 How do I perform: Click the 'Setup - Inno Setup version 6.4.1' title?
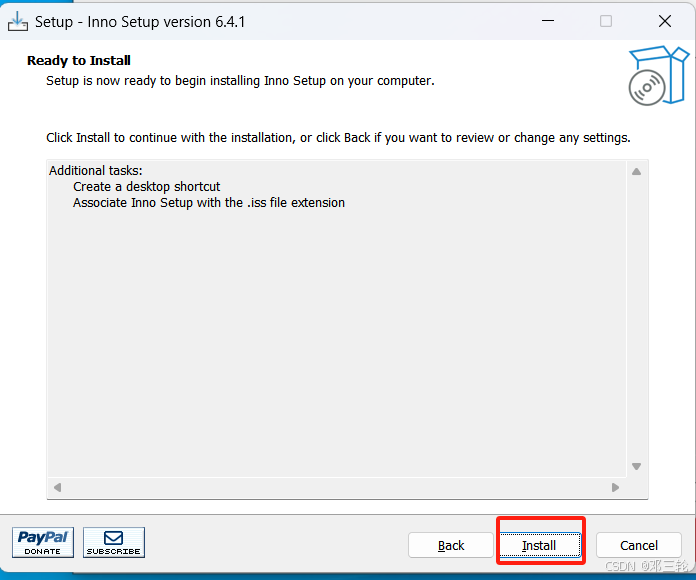[140, 22]
